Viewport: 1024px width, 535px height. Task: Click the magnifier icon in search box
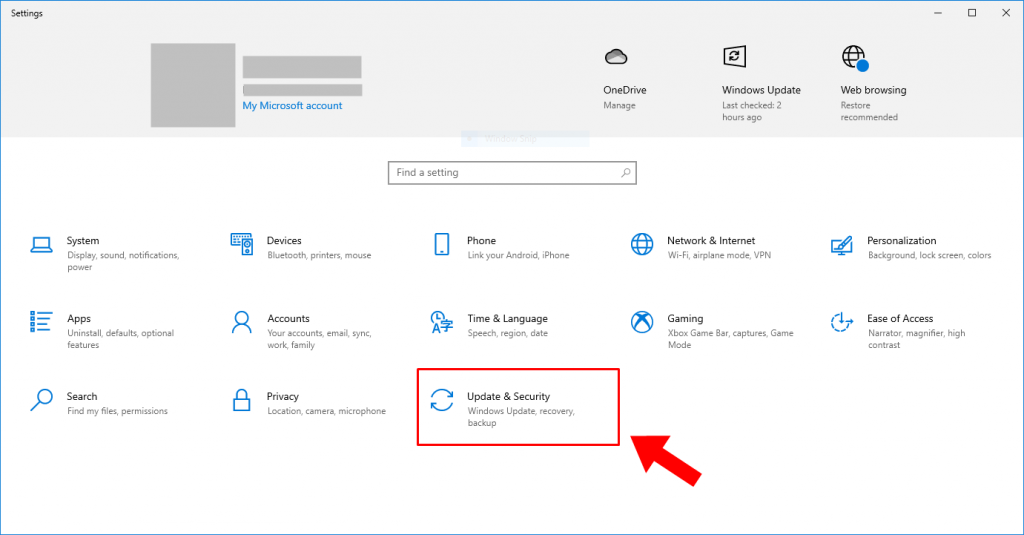point(626,172)
